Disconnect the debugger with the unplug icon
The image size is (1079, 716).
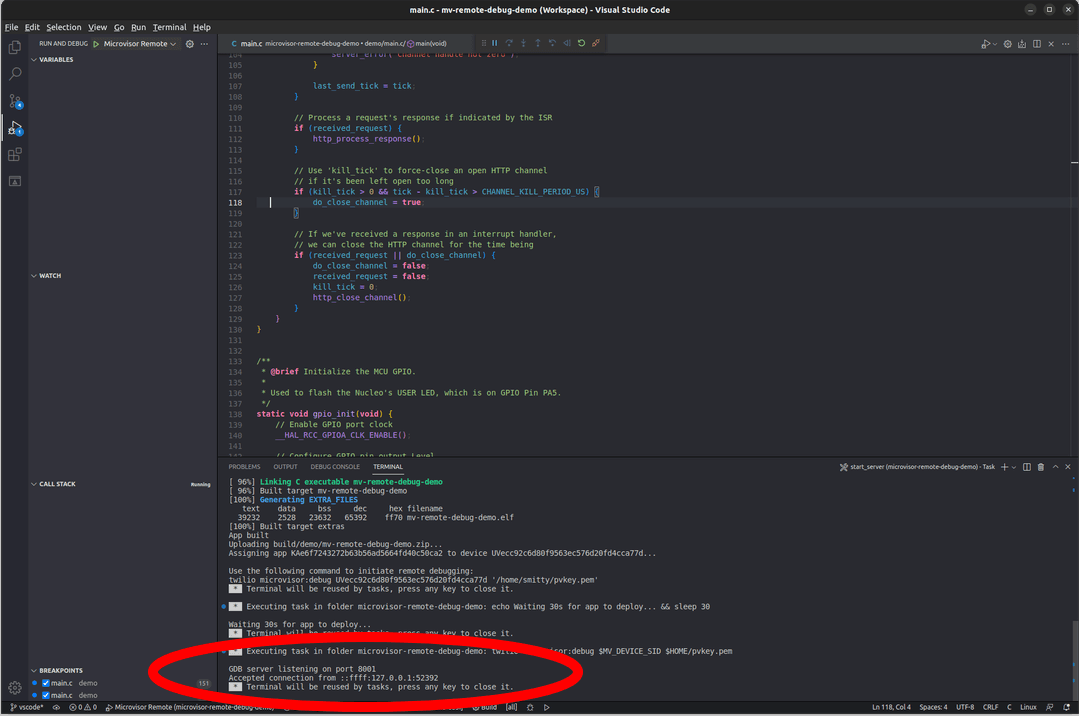coord(596,43)
